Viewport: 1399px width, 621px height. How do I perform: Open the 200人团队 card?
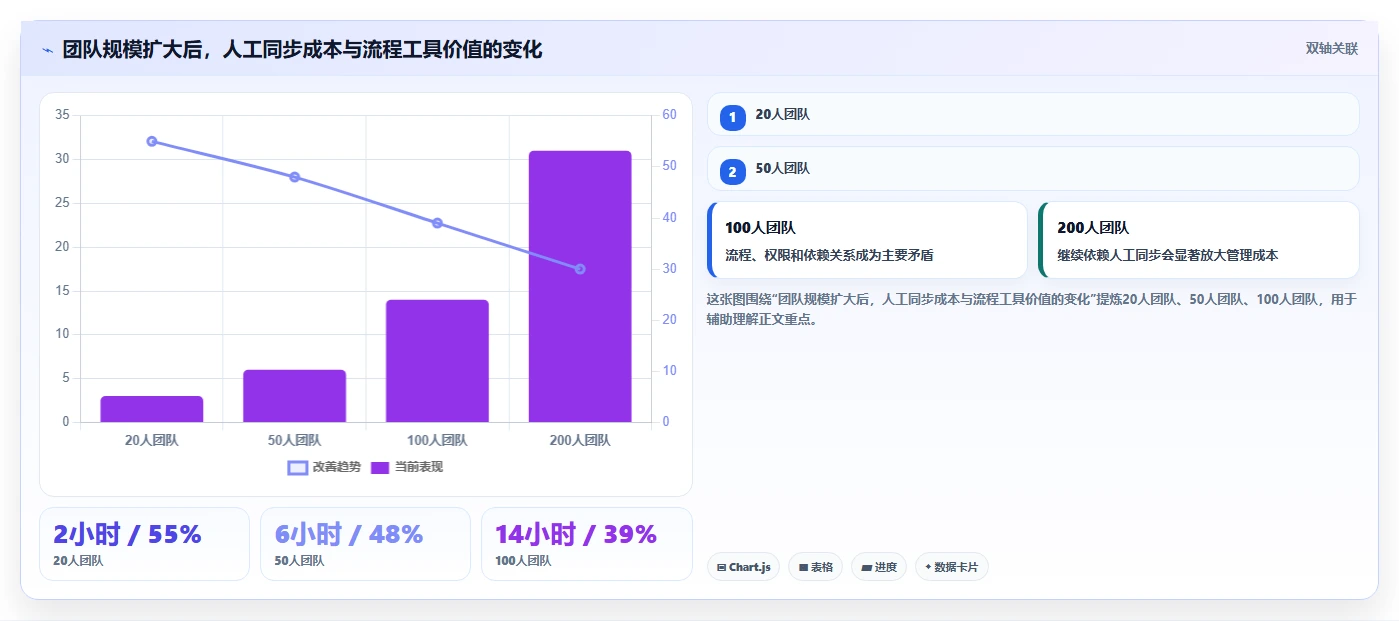click(x=1199, y=240)
